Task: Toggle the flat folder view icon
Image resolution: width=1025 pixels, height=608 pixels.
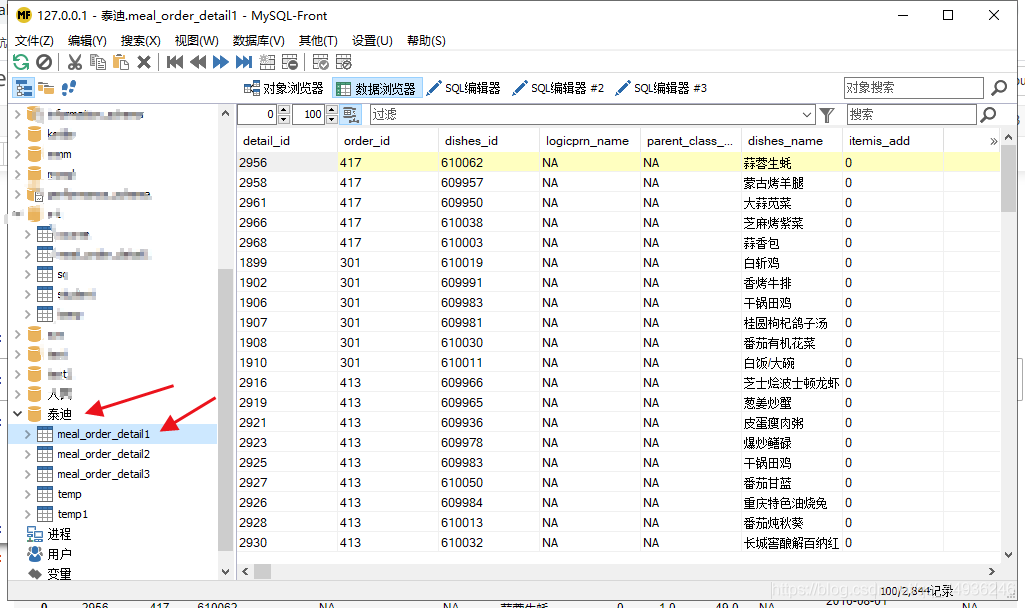Action: click(x=44, y=88)
